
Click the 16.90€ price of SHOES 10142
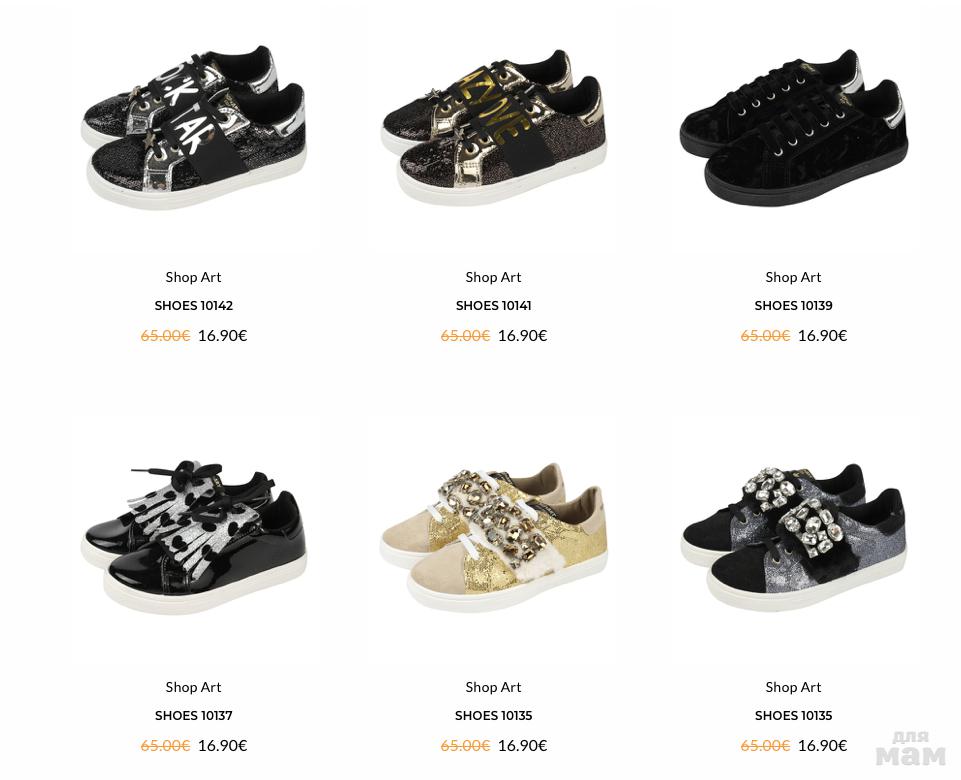coord(222,335)
